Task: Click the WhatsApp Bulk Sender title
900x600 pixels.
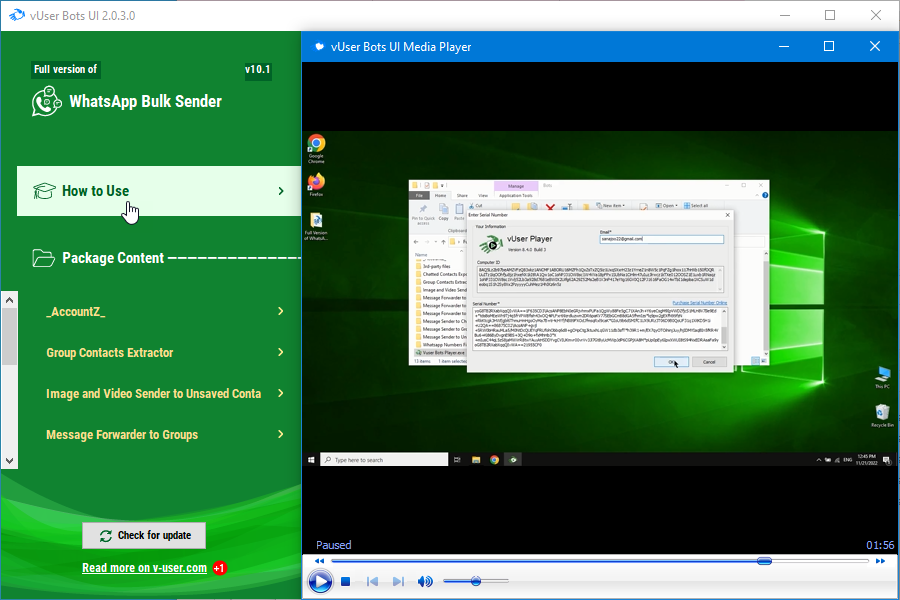Action: tap(145, 102)
